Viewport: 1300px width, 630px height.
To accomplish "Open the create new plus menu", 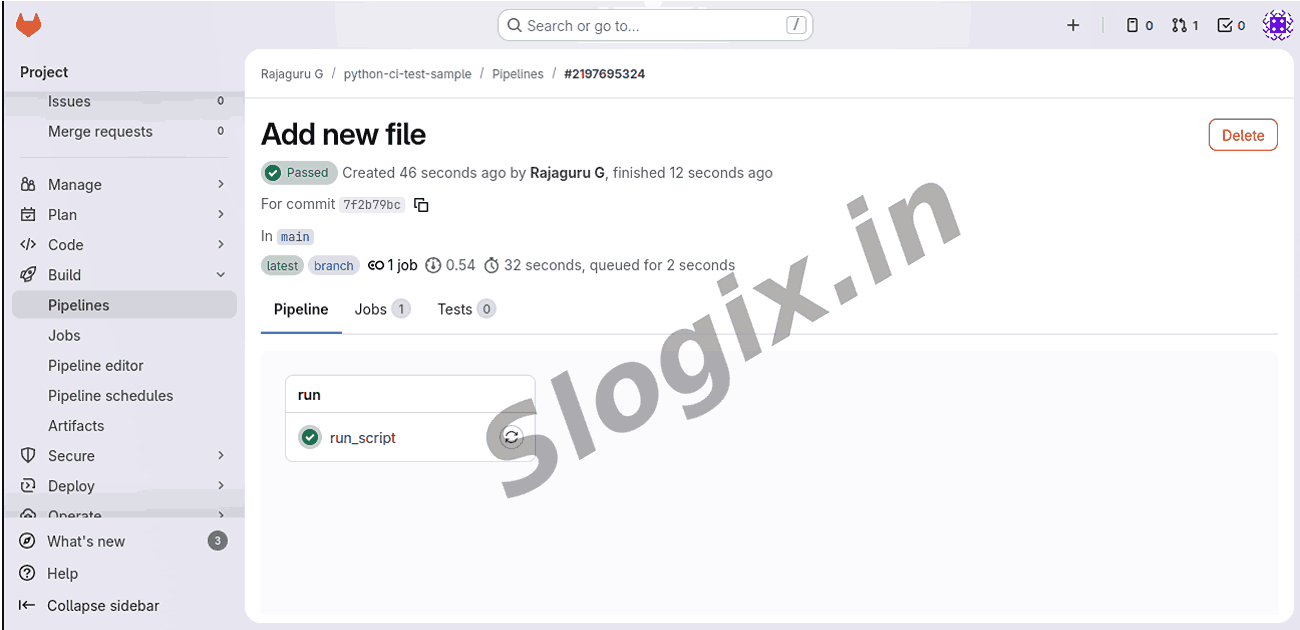I will coord(1073,25).
